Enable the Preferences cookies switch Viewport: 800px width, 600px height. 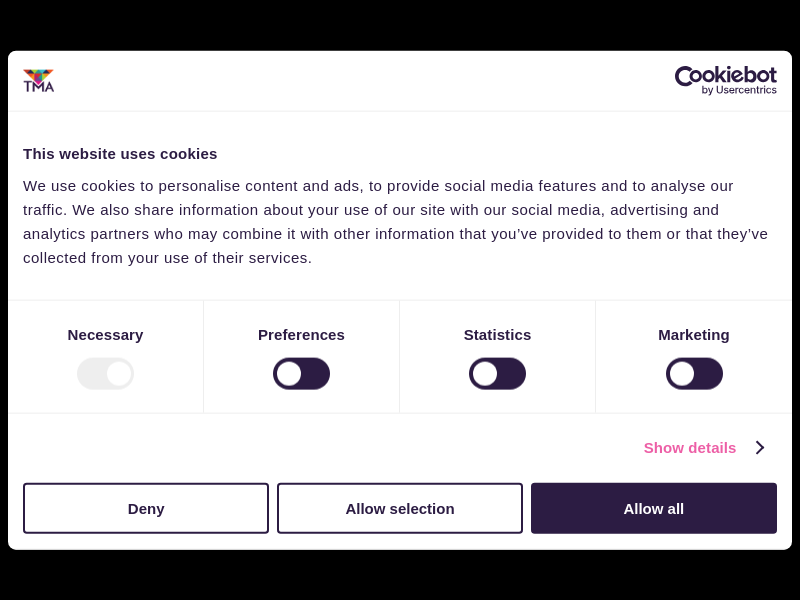point(301,374)
